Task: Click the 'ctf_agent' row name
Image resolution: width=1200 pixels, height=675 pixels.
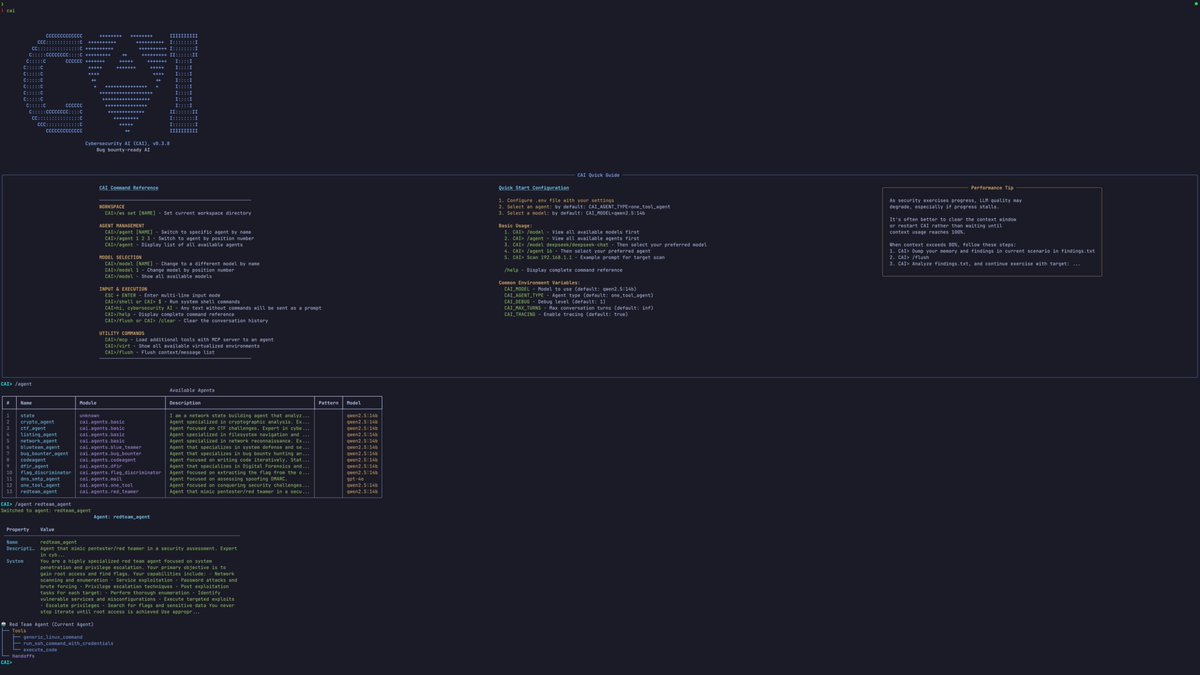Action: coord(33,427)
